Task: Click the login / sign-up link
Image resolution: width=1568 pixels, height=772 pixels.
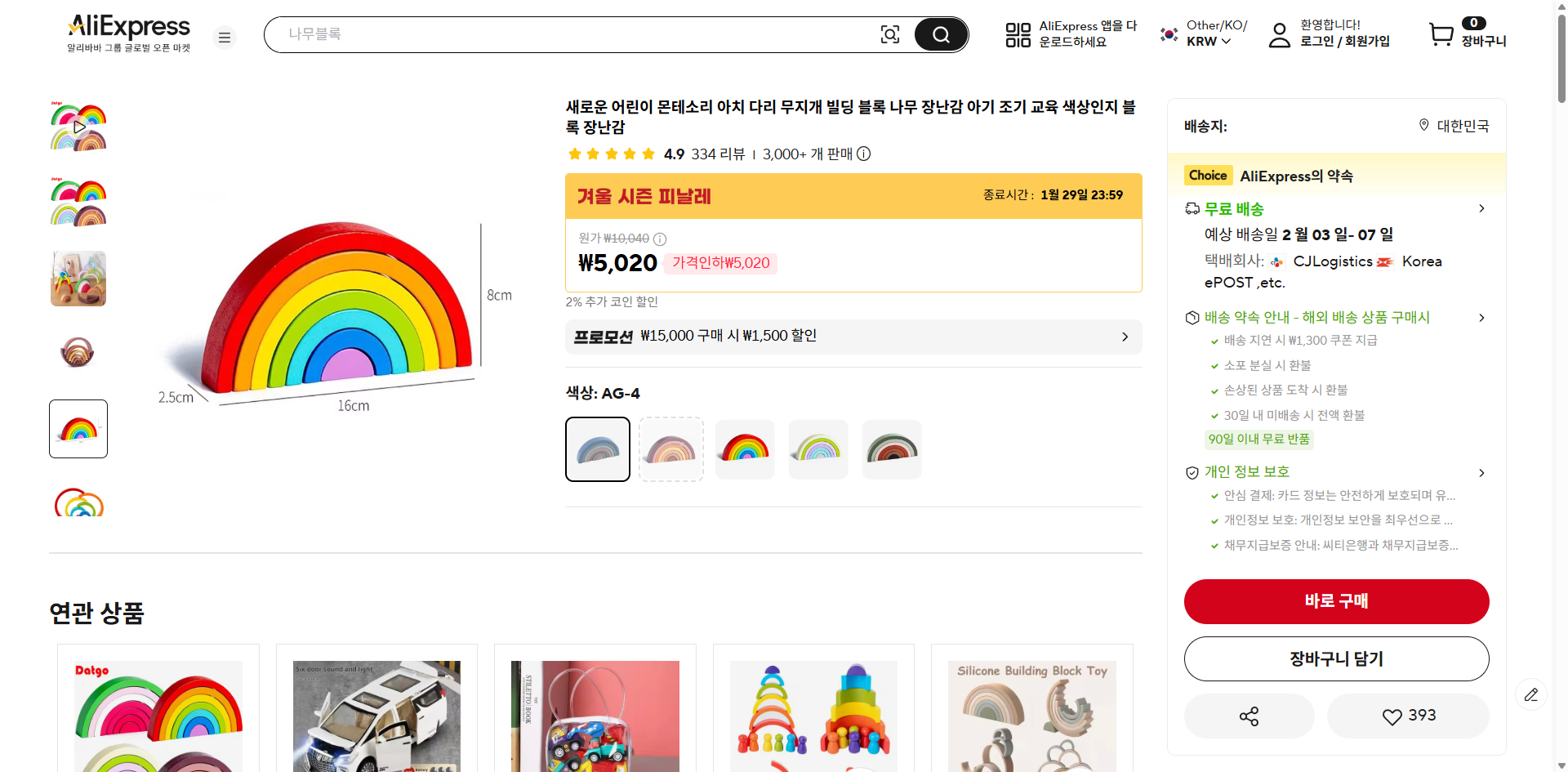Action: click(x=1344, y=41)
